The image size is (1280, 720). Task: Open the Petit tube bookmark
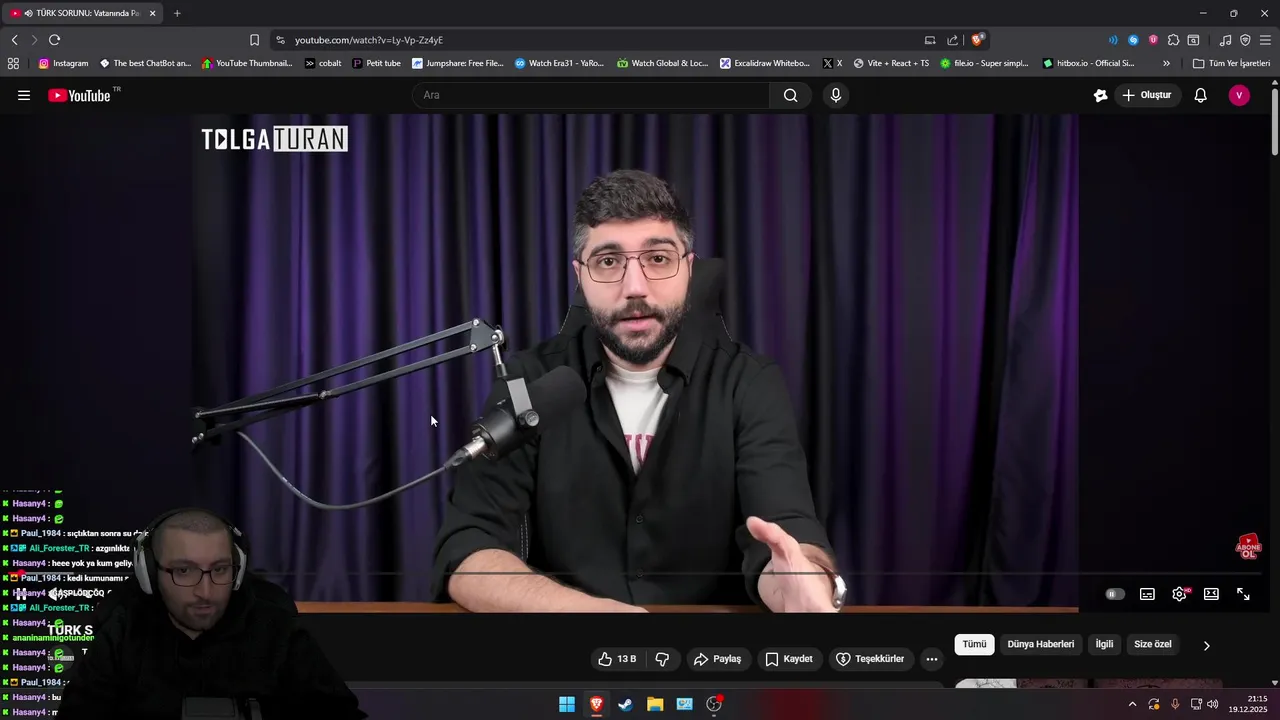click(x=376, y=63)
